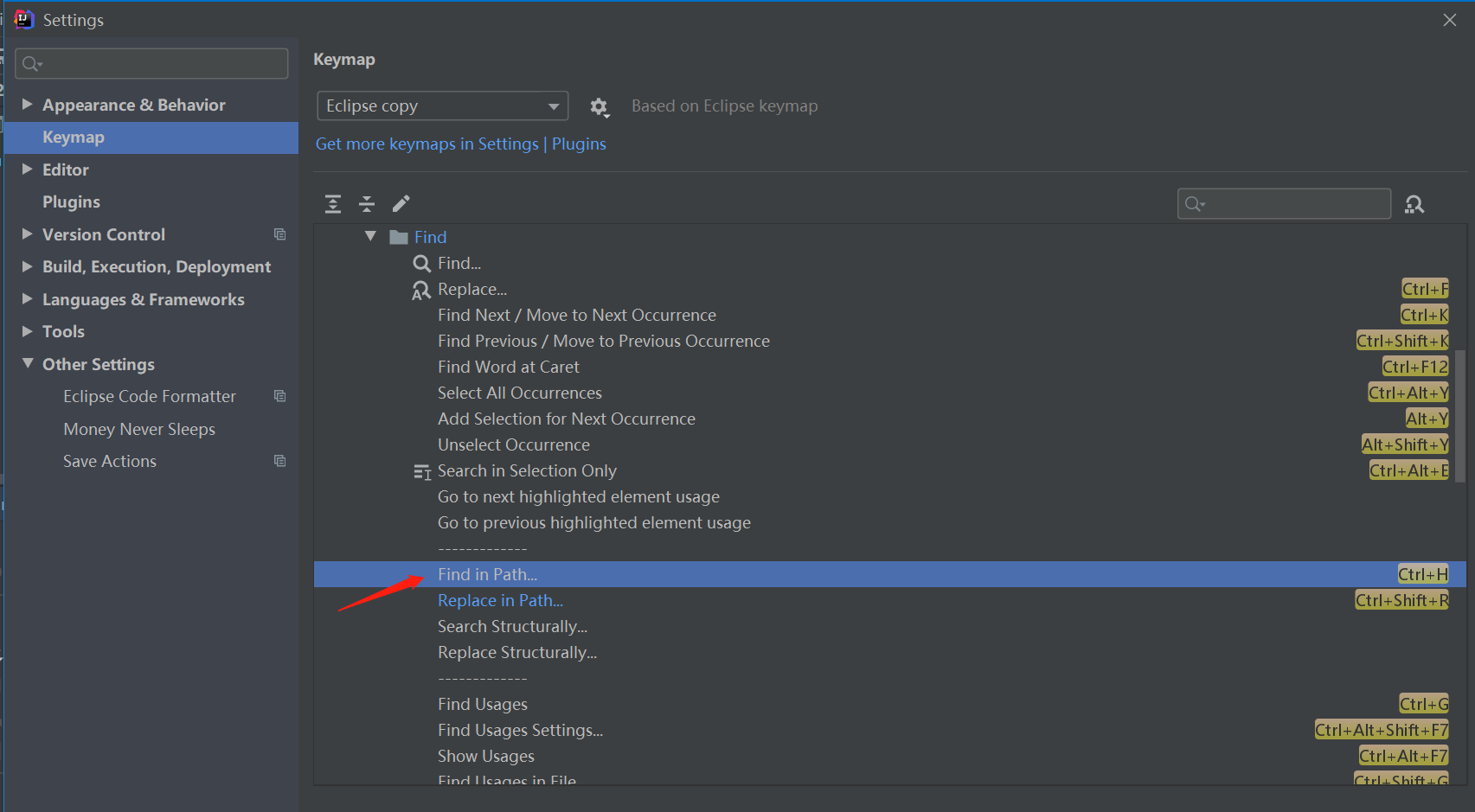Click the Ctrl+Alt+Shift+F7 shortcut badge

point(1382,730)
